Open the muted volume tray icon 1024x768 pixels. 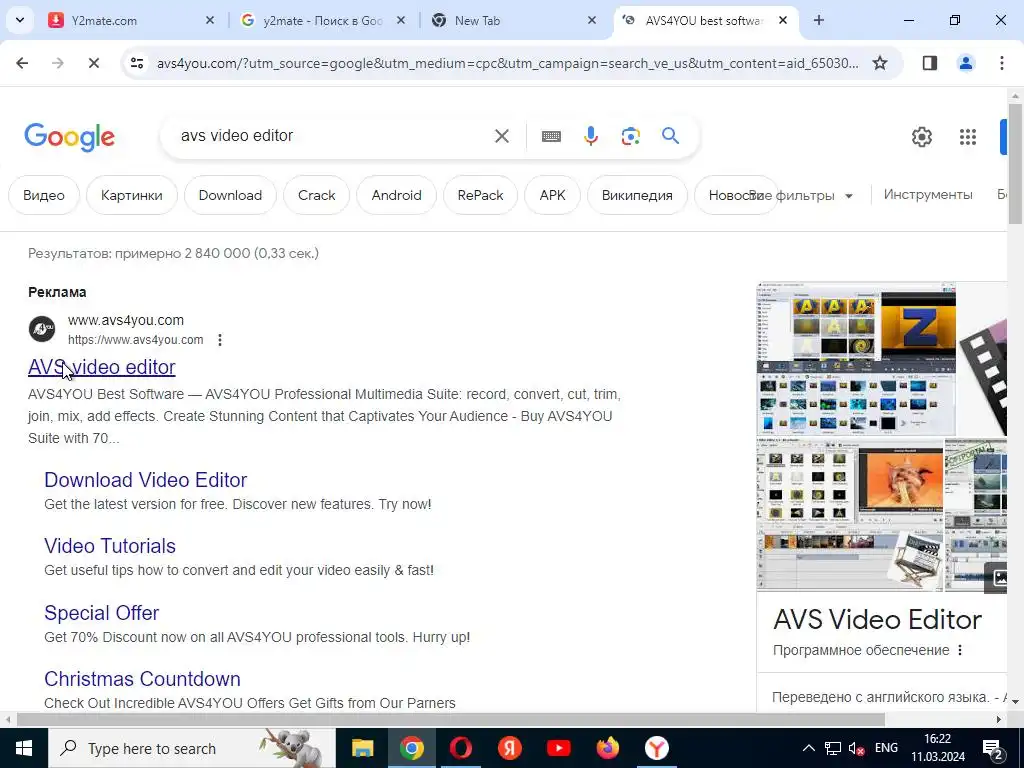pyautogui.click(x=856, y=748)
